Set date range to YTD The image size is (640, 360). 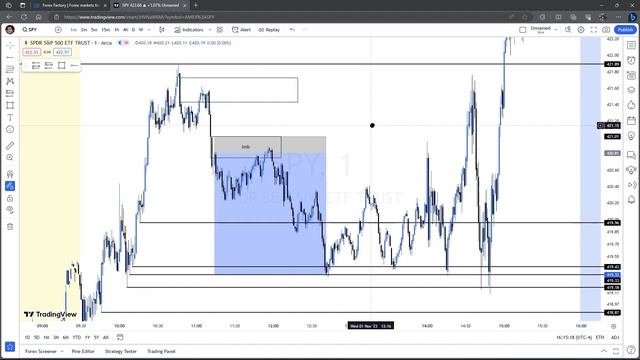77,338
